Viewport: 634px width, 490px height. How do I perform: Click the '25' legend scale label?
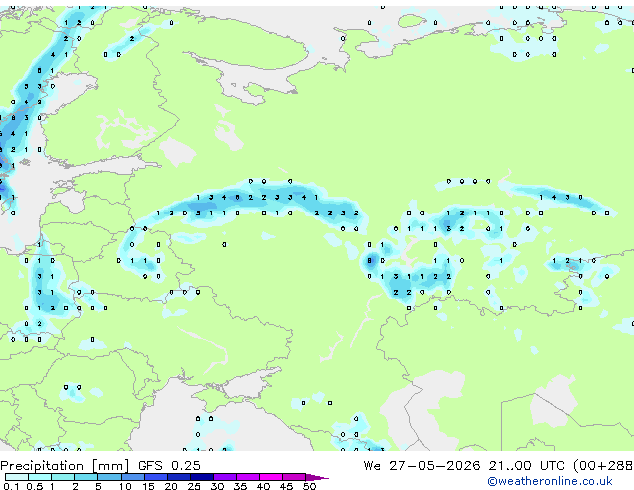194,486
